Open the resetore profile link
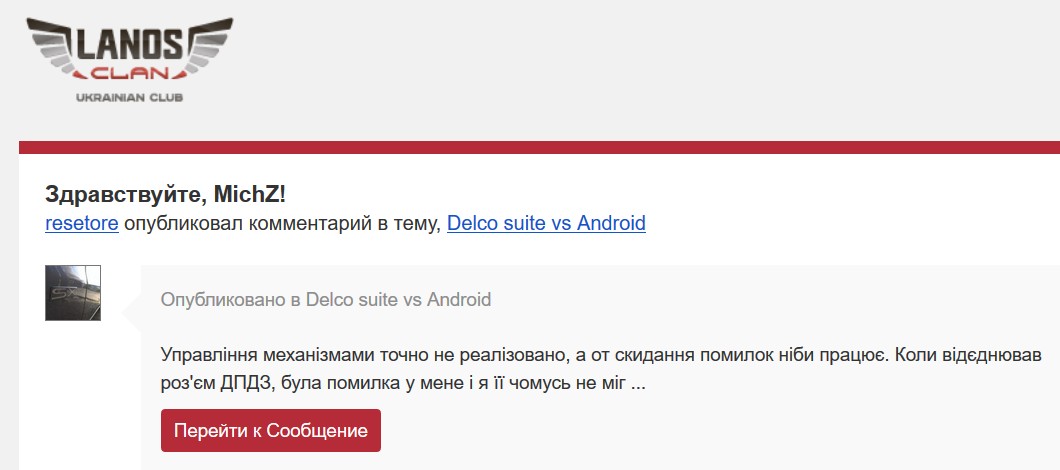 click(x=82, y=223)
